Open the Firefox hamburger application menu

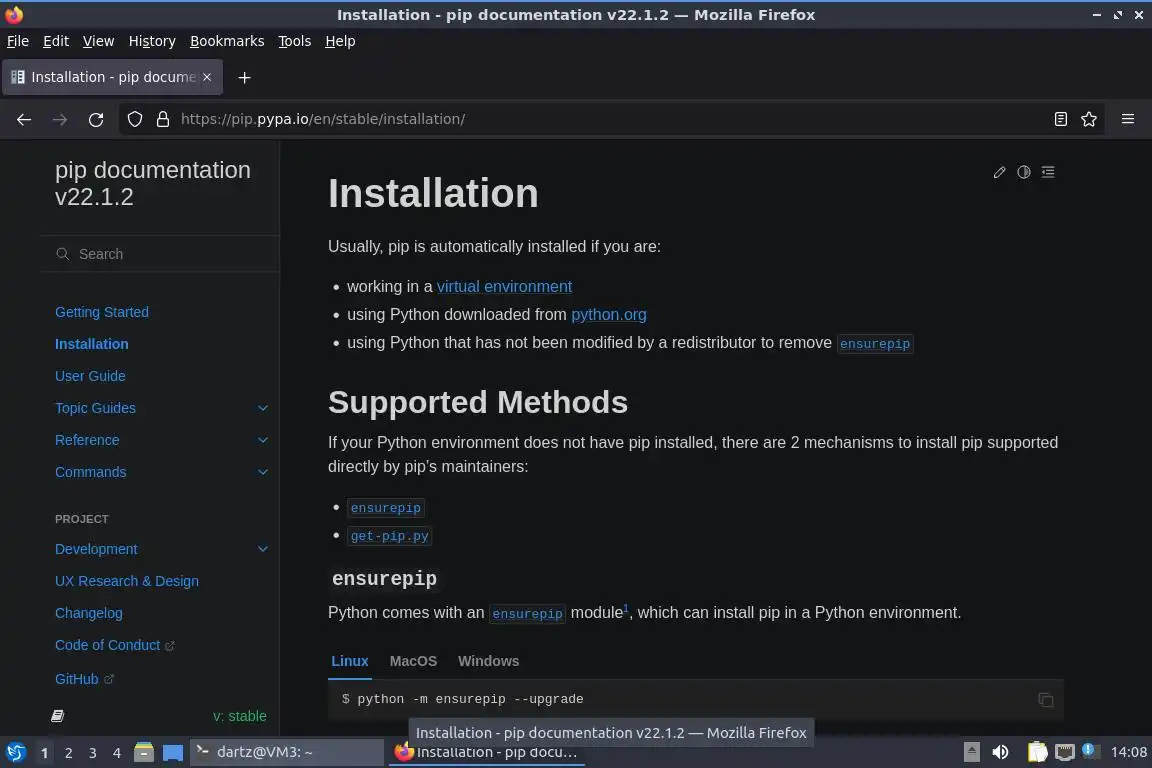coord(1128,119)
